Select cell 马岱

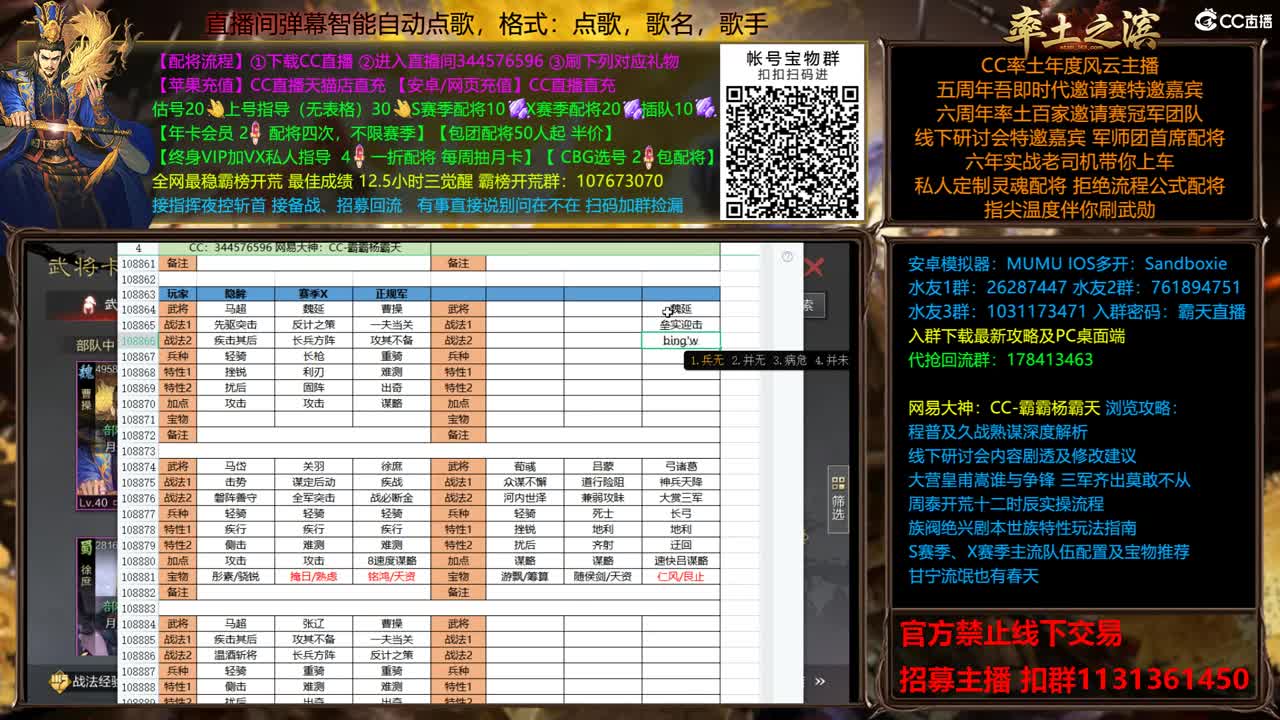point(235,467)
